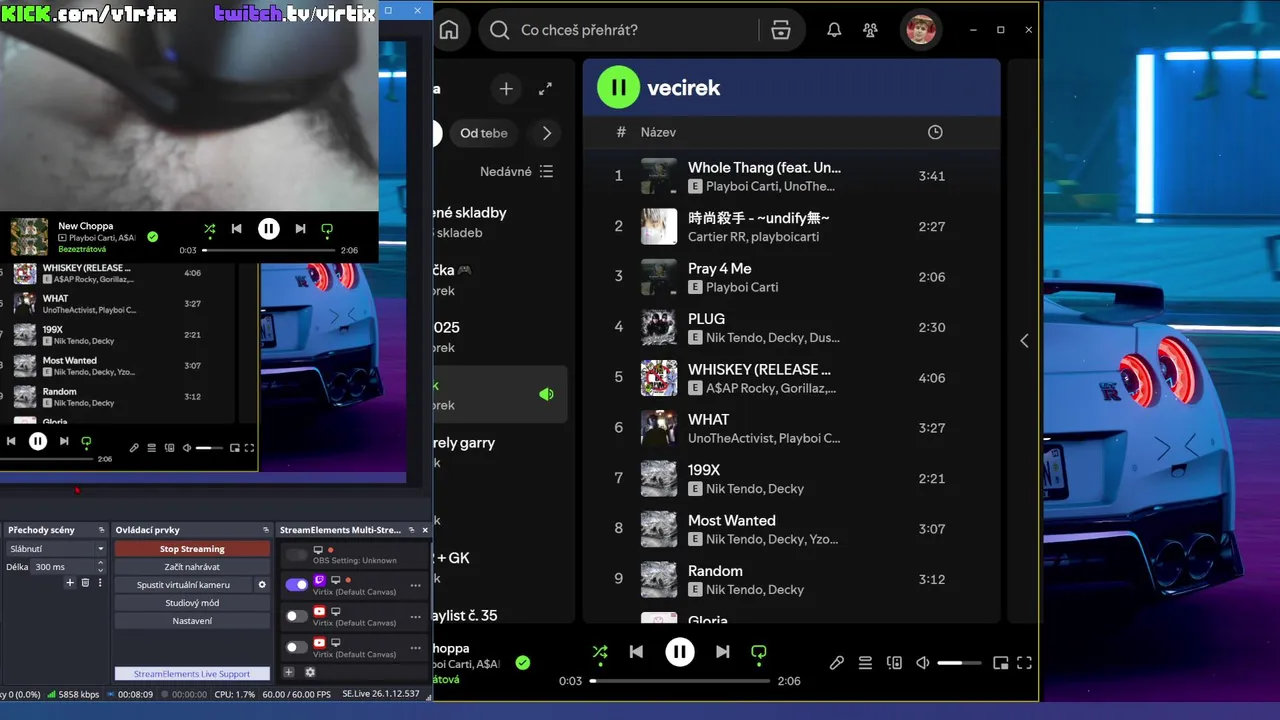Open virtual camera settings gear icon
The height and width of the screenshot is (720, 1280).
[x=262, y=585]
